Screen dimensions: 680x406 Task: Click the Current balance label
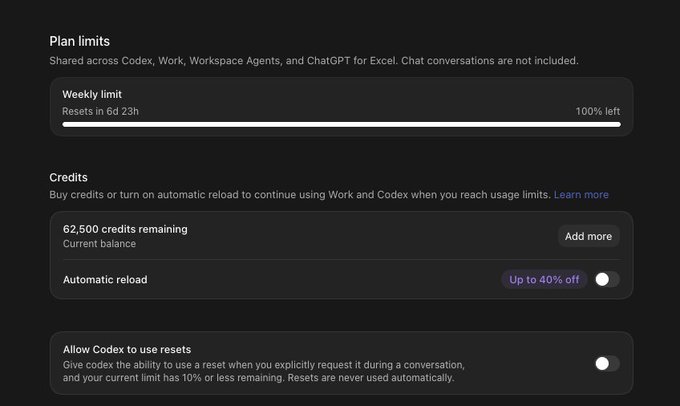[99, 244]
